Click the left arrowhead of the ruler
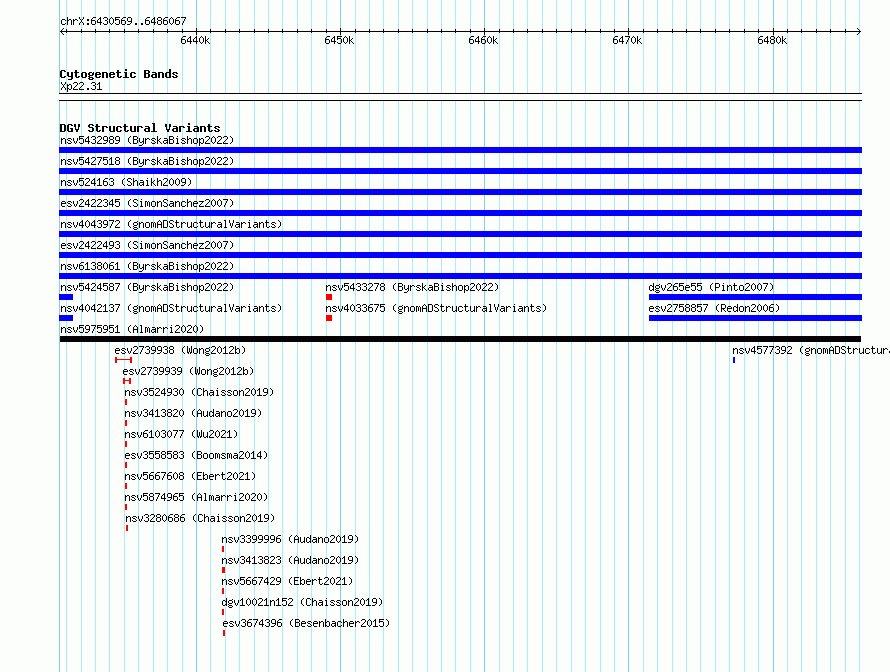The image size is (890, 672). [62, 31]
